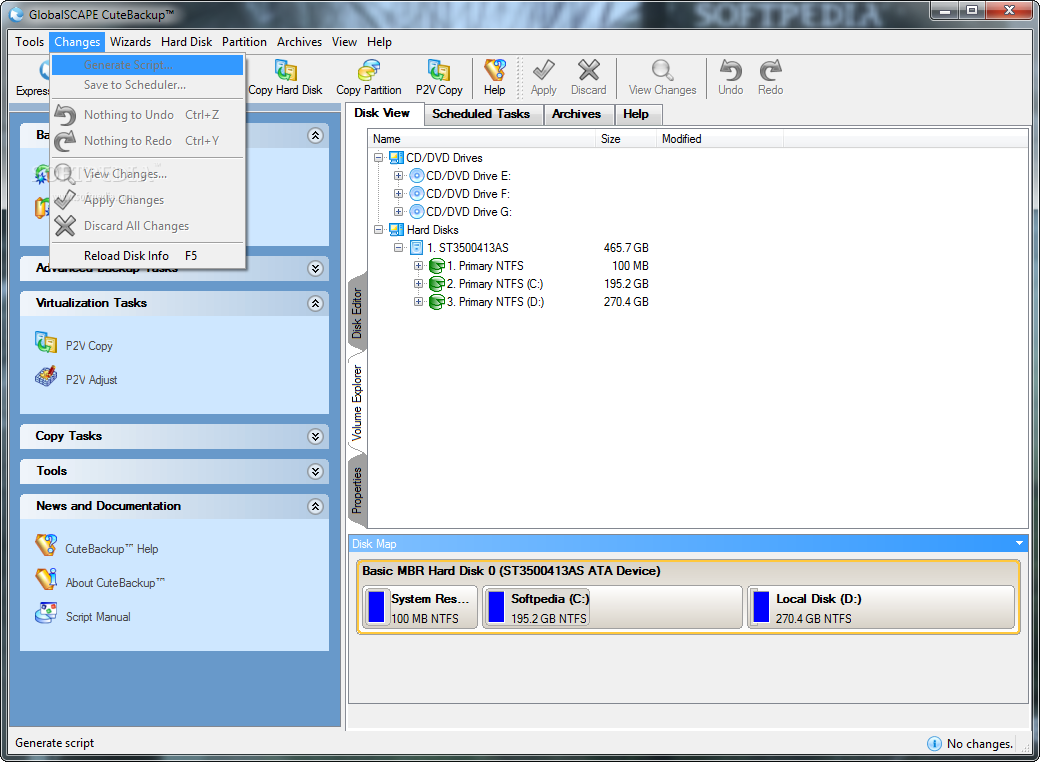Open the View menu
The image size is (1040, 762).
click(344, 42)
